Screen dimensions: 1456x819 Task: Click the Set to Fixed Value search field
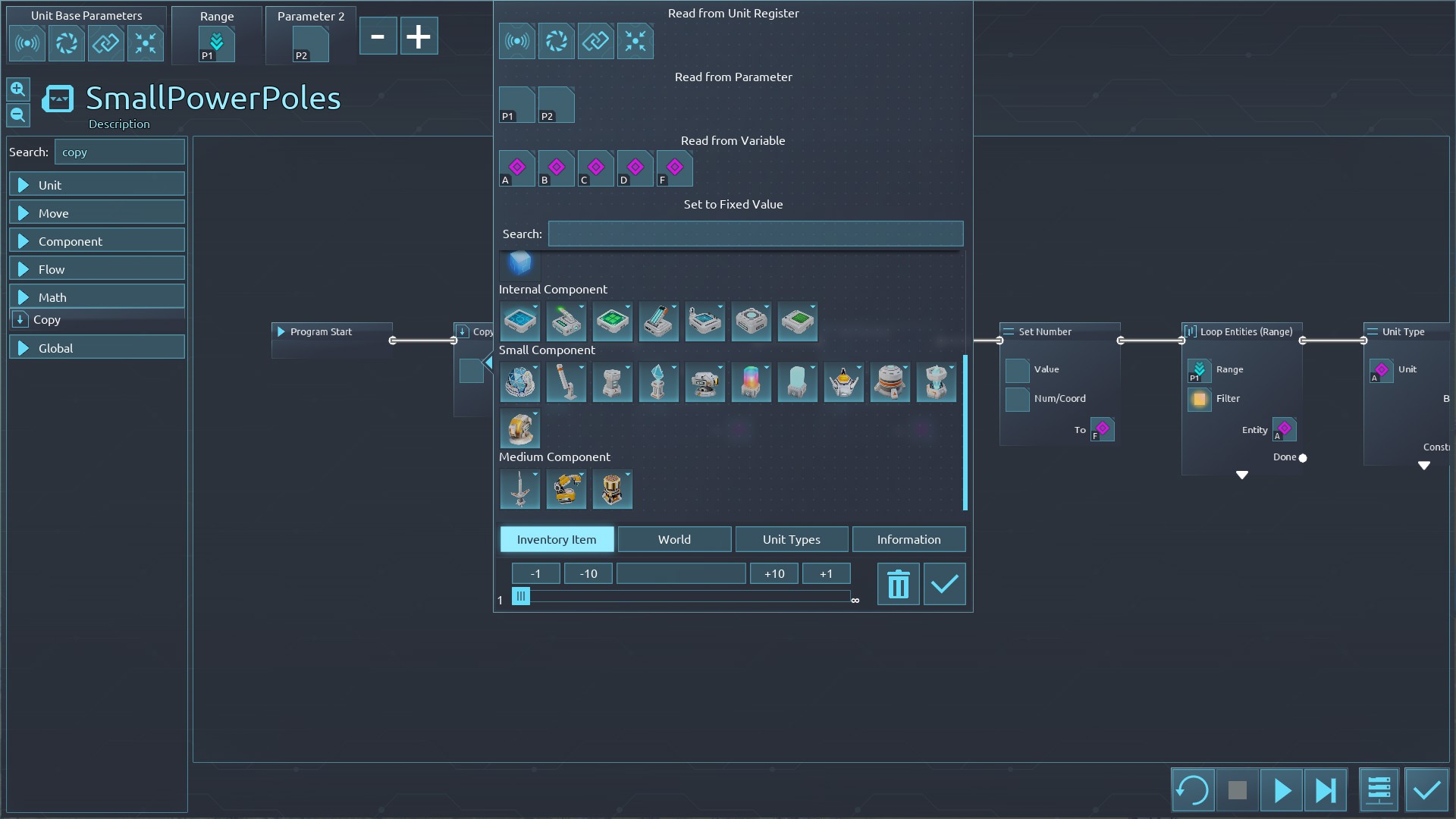coord(755,234)
